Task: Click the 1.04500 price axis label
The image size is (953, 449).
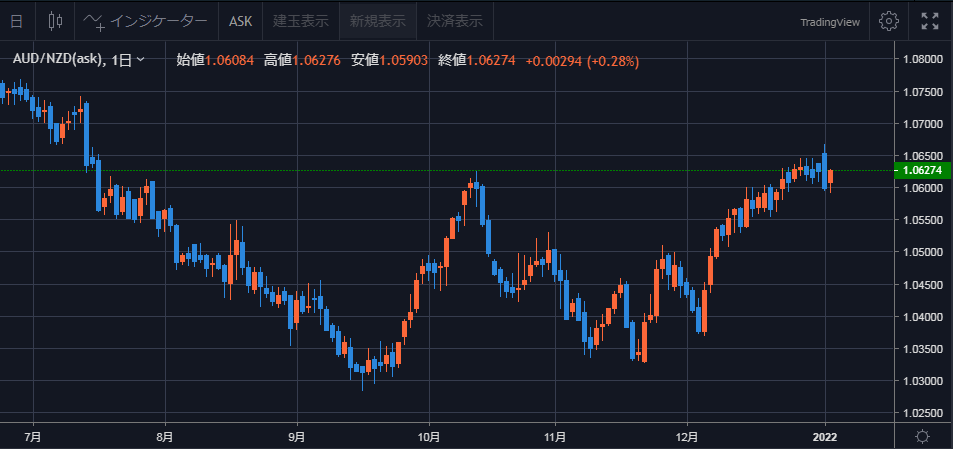Action: click(x=923, y=284)
